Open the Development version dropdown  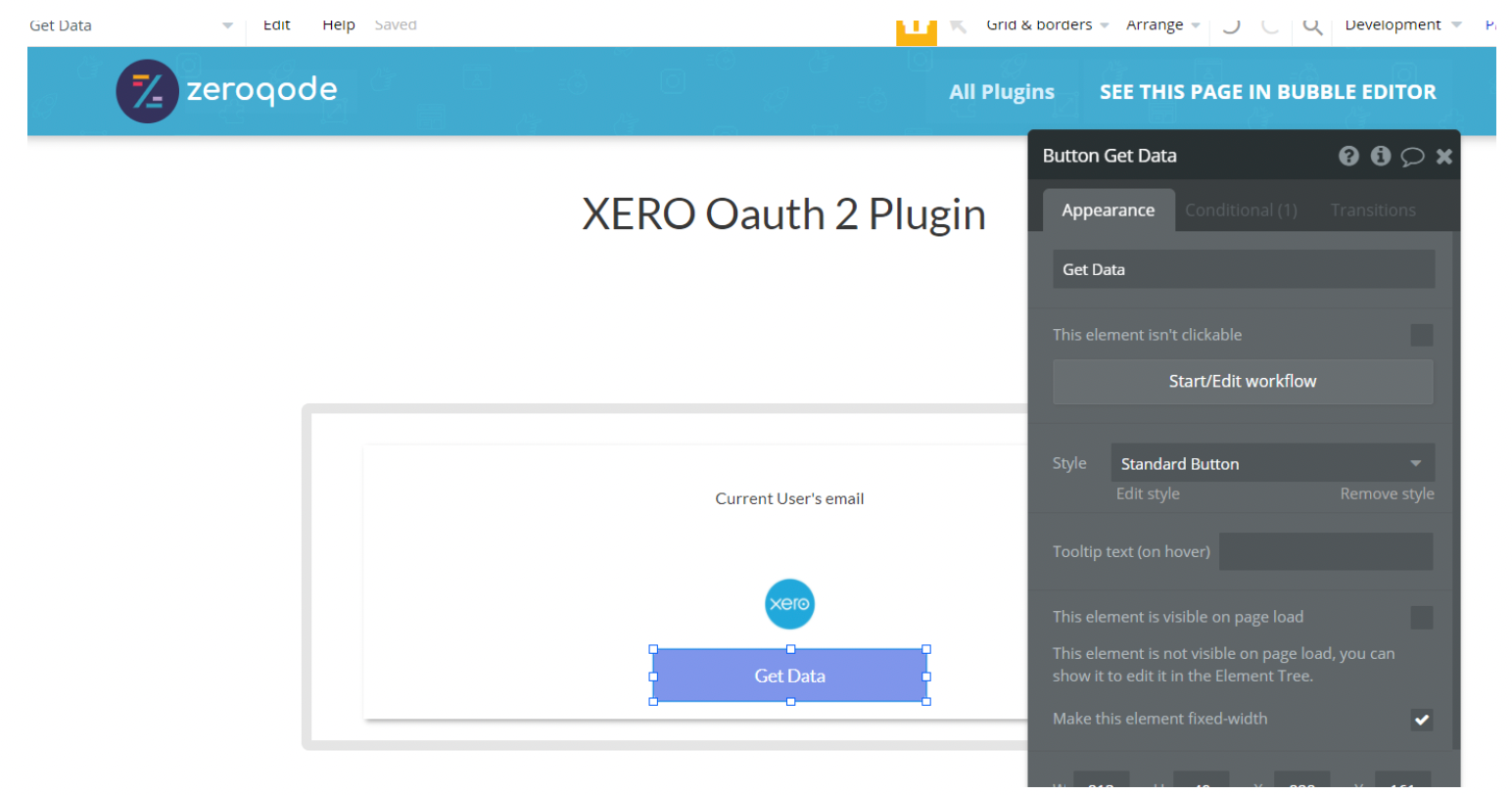1402,25
